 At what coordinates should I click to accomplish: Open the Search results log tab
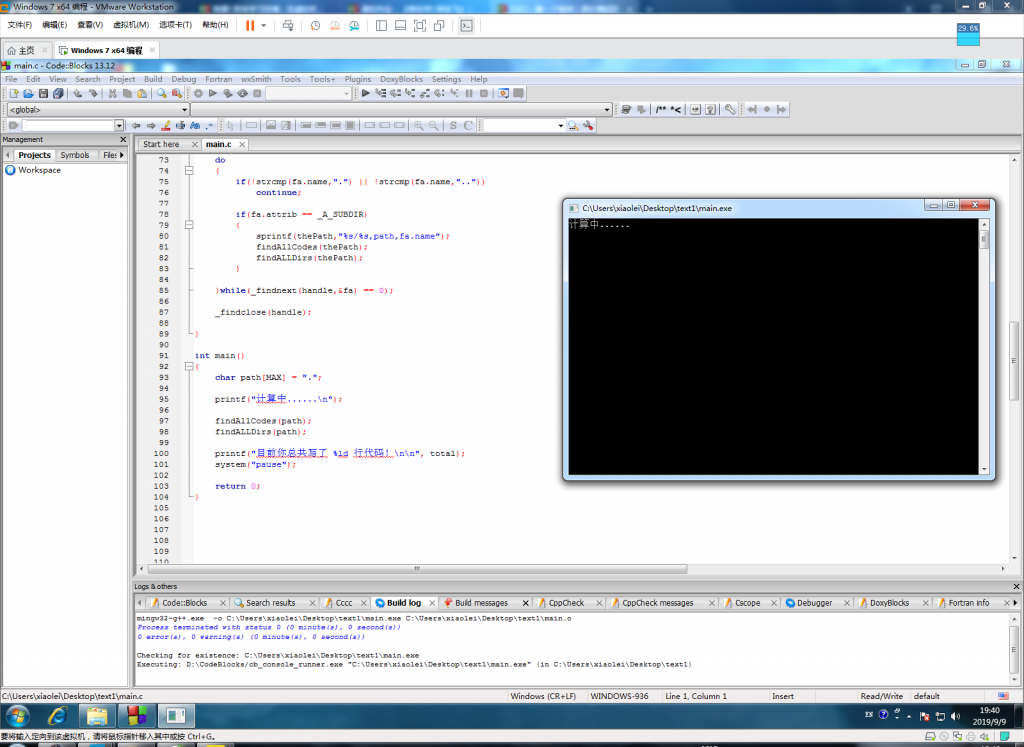point(270,603)
